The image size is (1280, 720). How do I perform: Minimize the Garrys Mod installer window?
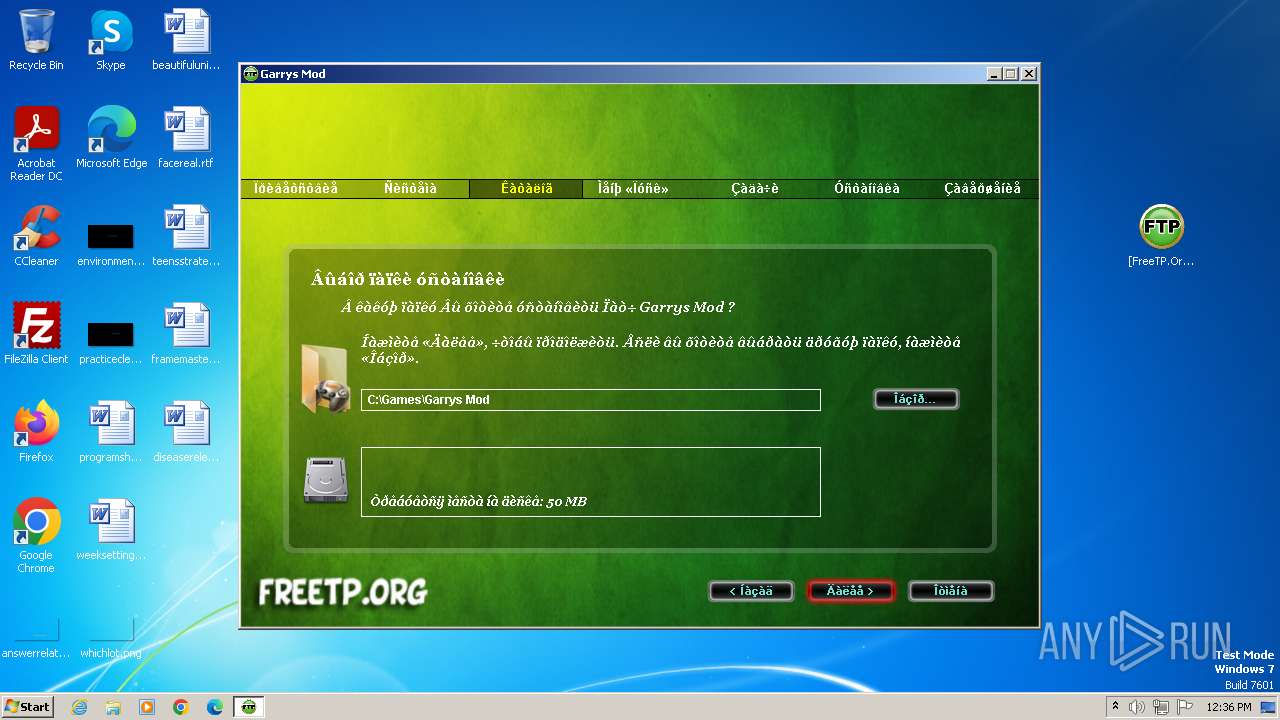pyautogui.click(x=994, y=74)
